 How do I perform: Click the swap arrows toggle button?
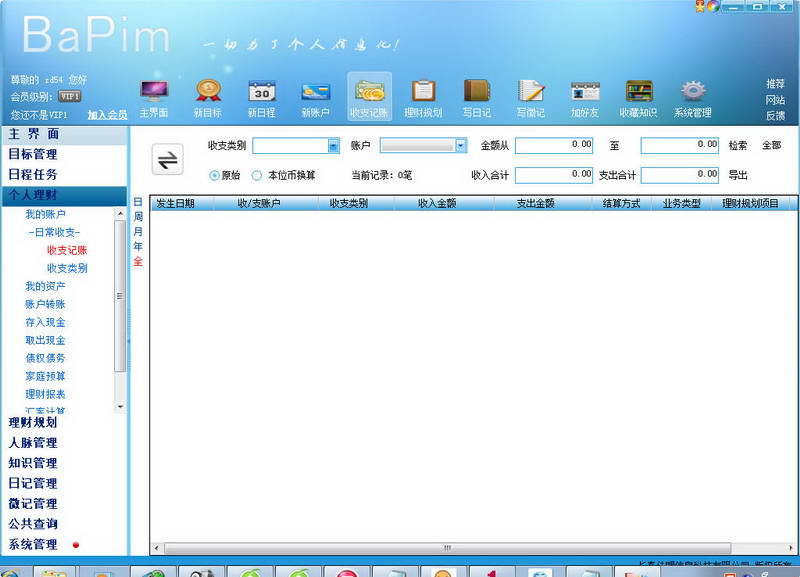pyautogui.click(x=167, y=160)
